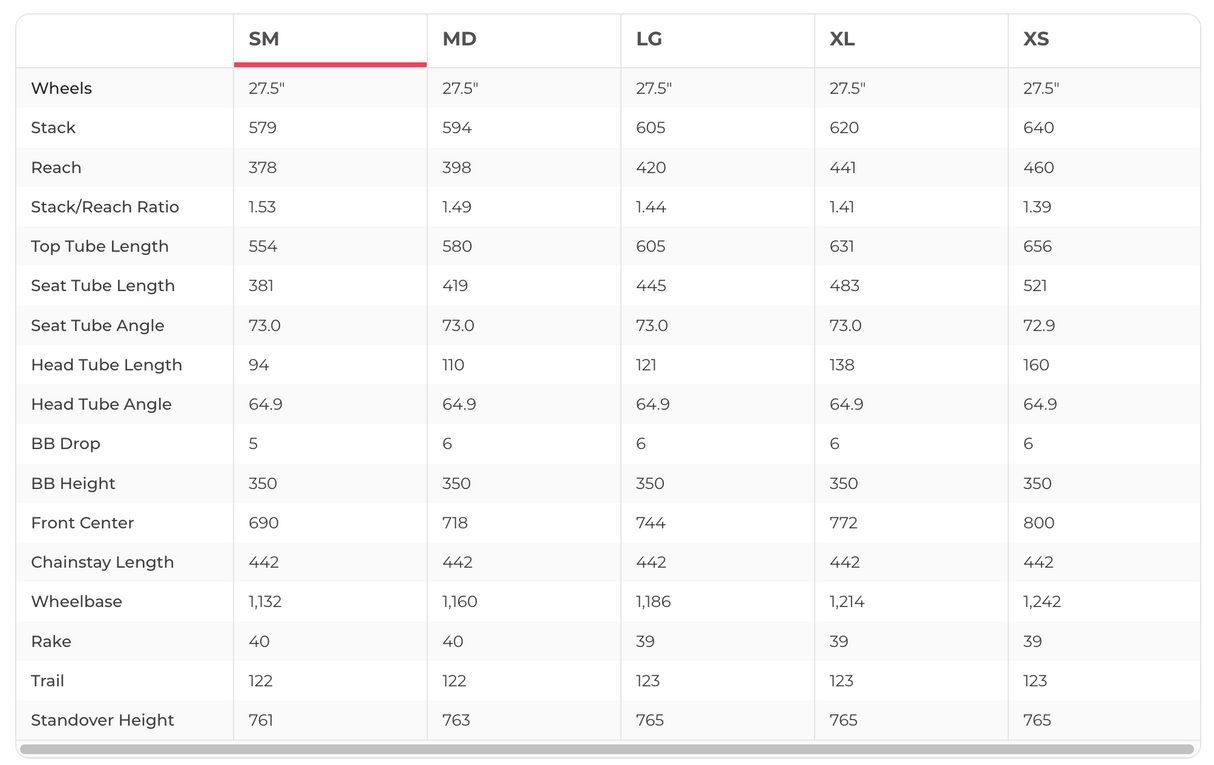Click the SM Stack value 579
Viewport: 1214px width, 765px height.
click(263, 128)
